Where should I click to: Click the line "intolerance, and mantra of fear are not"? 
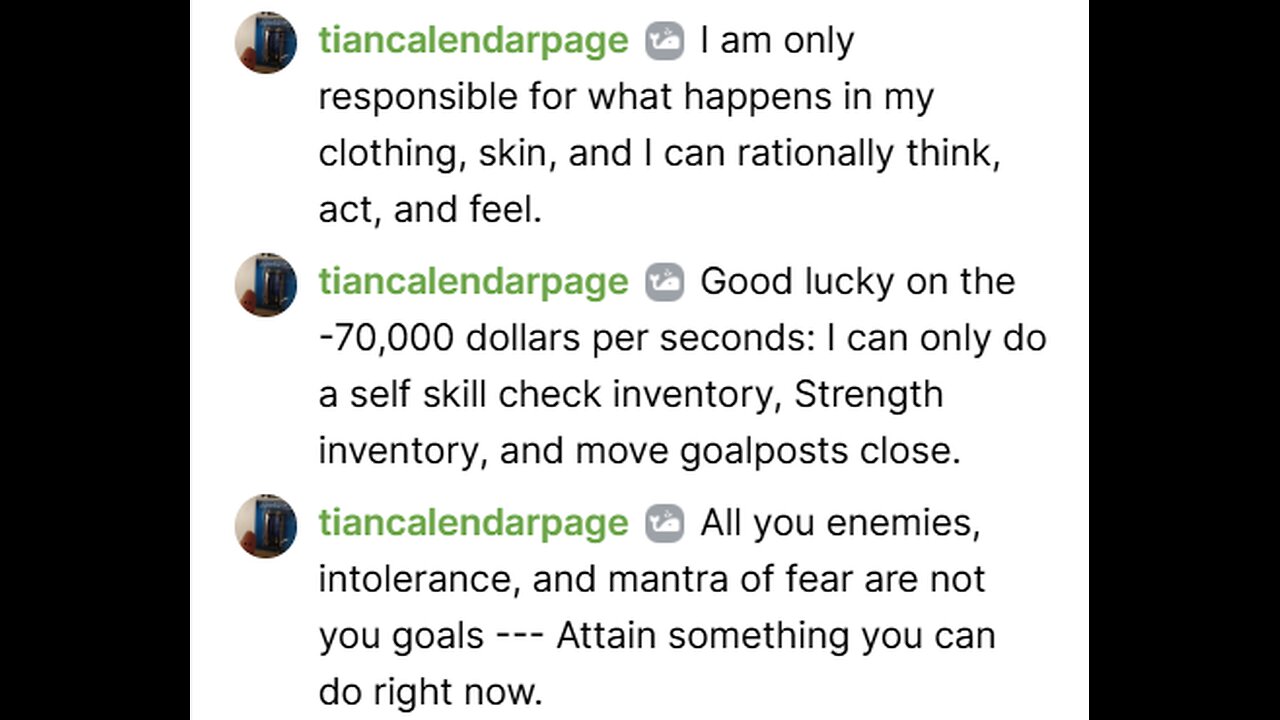(x=652, y=579)
